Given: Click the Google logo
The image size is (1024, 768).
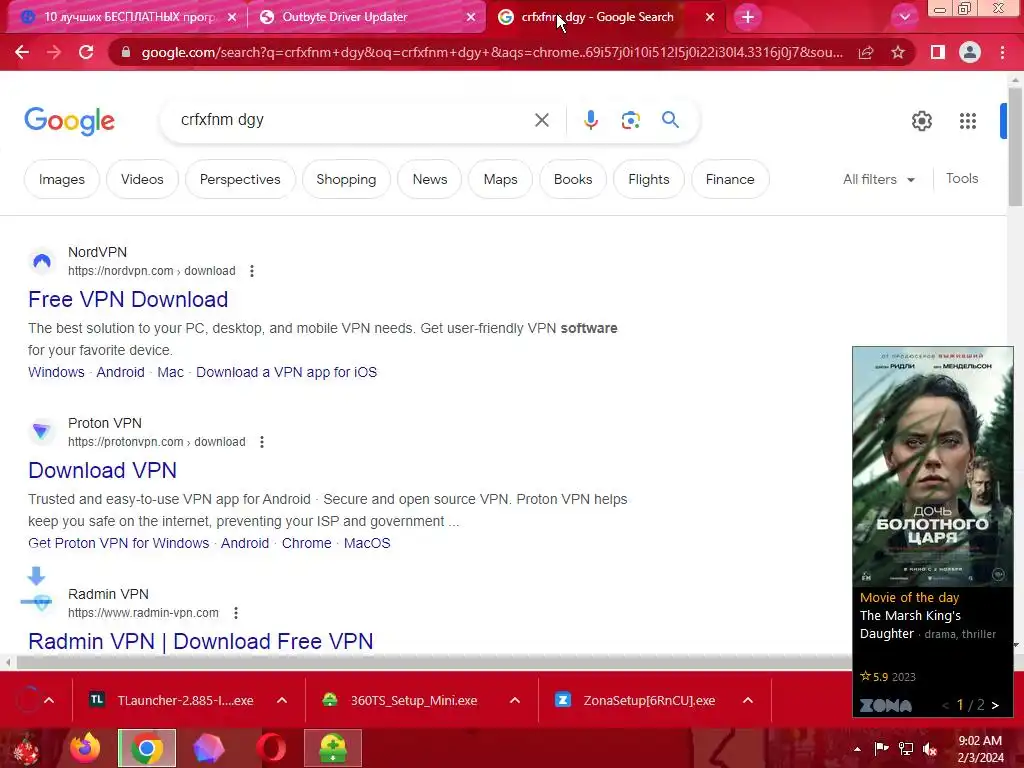Looking at the screenshot, I should click(69, 121).
